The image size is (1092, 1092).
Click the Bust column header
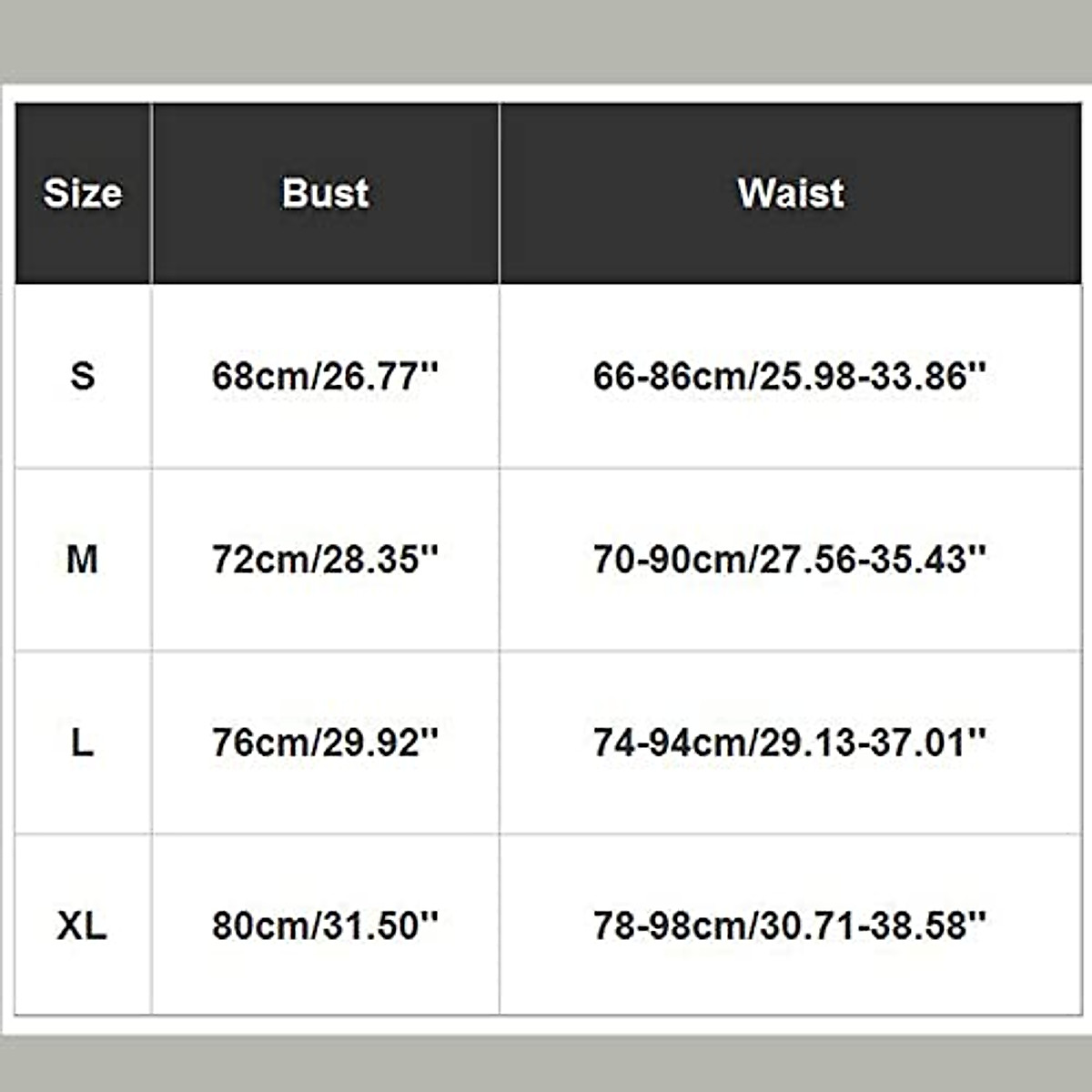click(x=325, y=193)
